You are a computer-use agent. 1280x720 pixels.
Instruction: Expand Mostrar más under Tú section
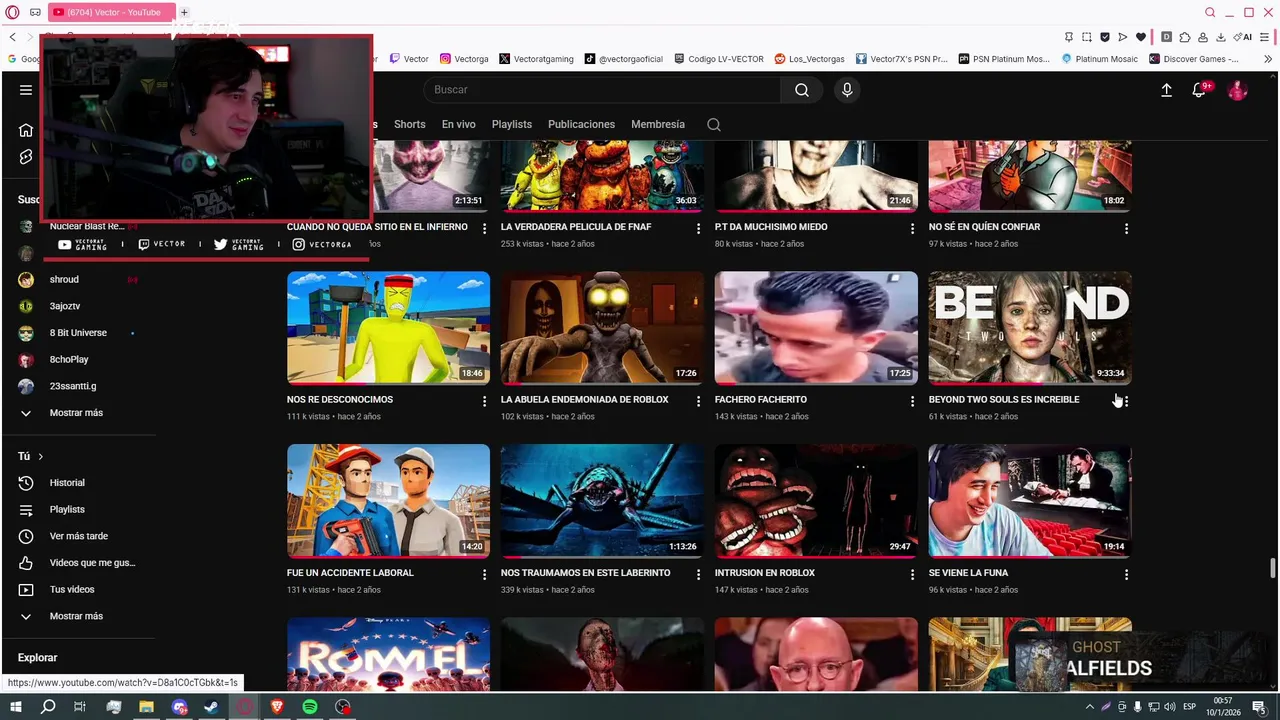click(76, 616)
